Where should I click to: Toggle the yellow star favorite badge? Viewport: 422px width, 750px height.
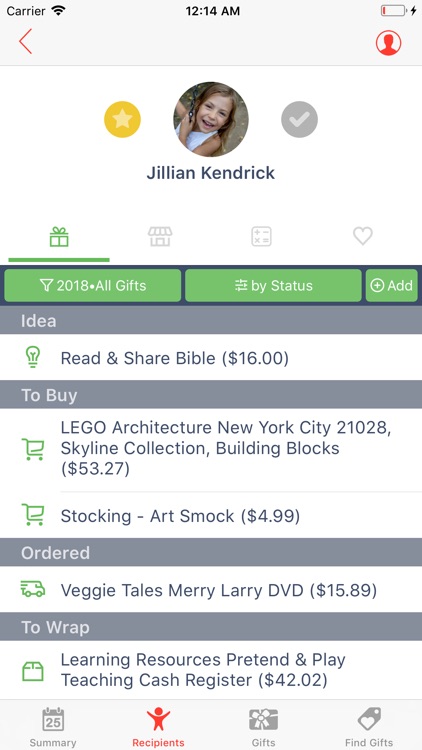(122, 120)
